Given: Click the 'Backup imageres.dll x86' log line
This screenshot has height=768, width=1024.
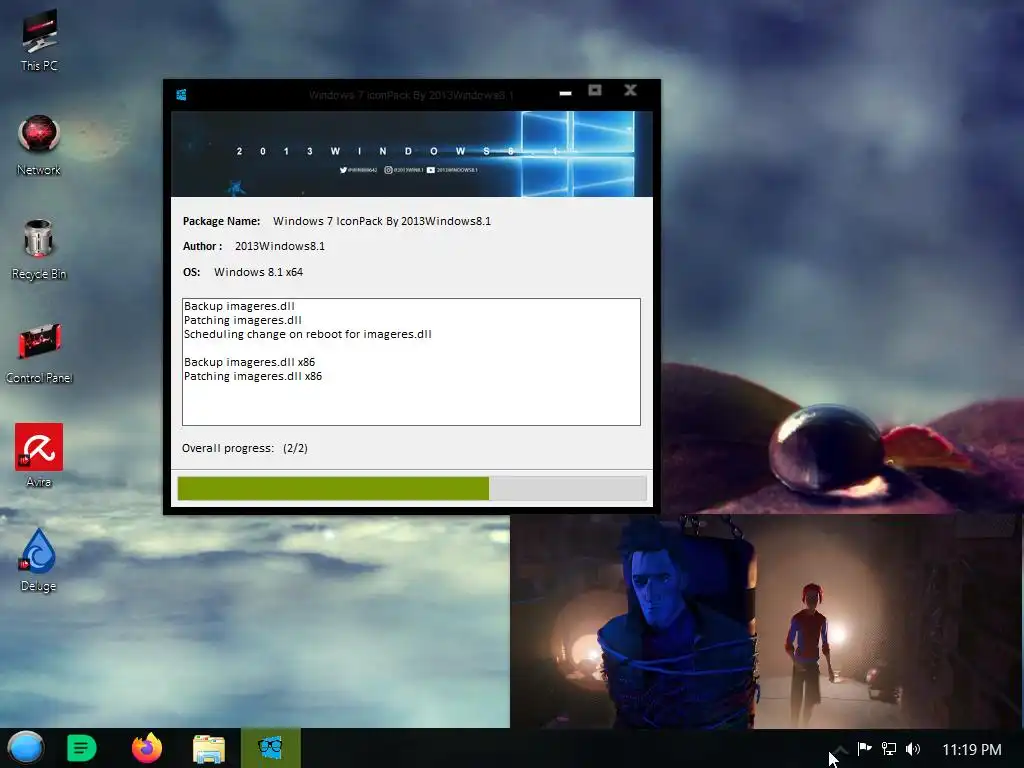Looking at the screenshot, I should (249, 362).
